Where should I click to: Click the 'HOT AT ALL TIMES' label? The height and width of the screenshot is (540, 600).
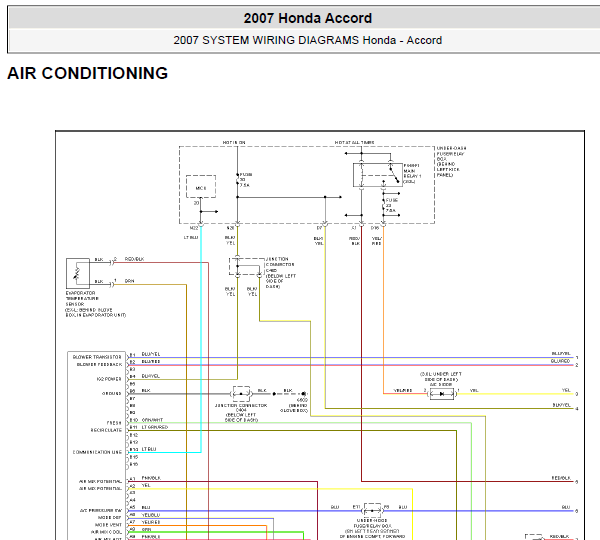pos(354,142)
